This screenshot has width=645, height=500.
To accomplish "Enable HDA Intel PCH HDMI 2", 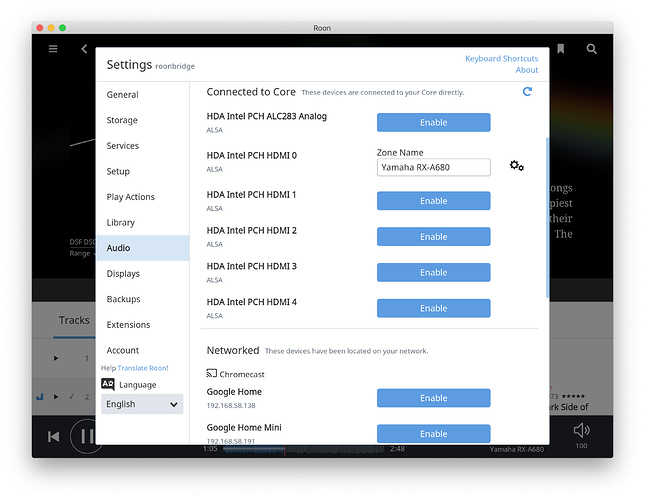I will point(434,236).
